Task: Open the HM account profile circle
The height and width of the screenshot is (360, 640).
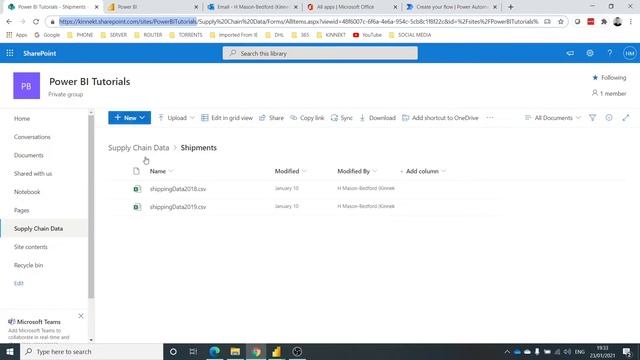Action: tap(629, 53)
